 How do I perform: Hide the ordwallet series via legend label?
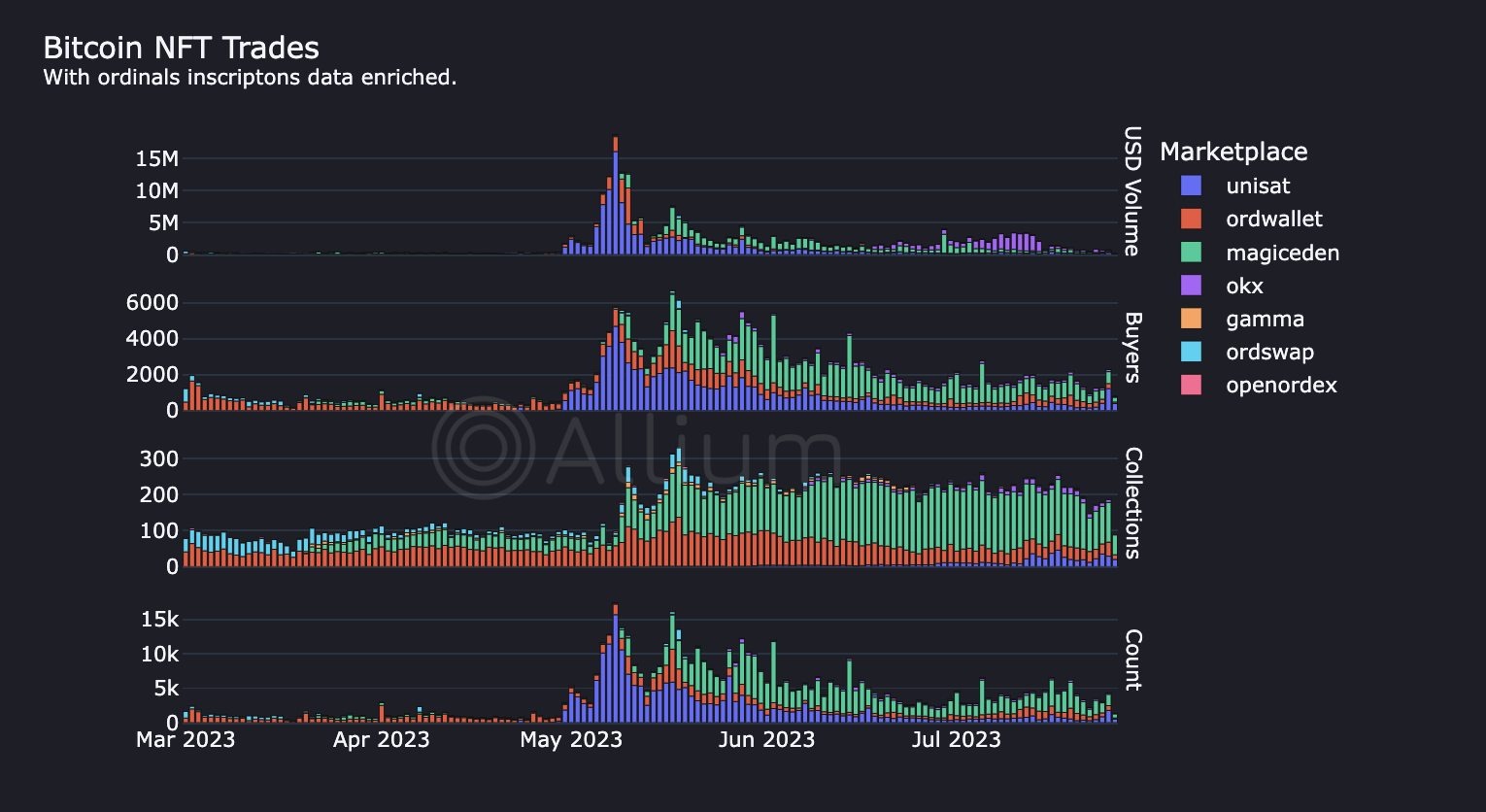(x=1274, y=220)
